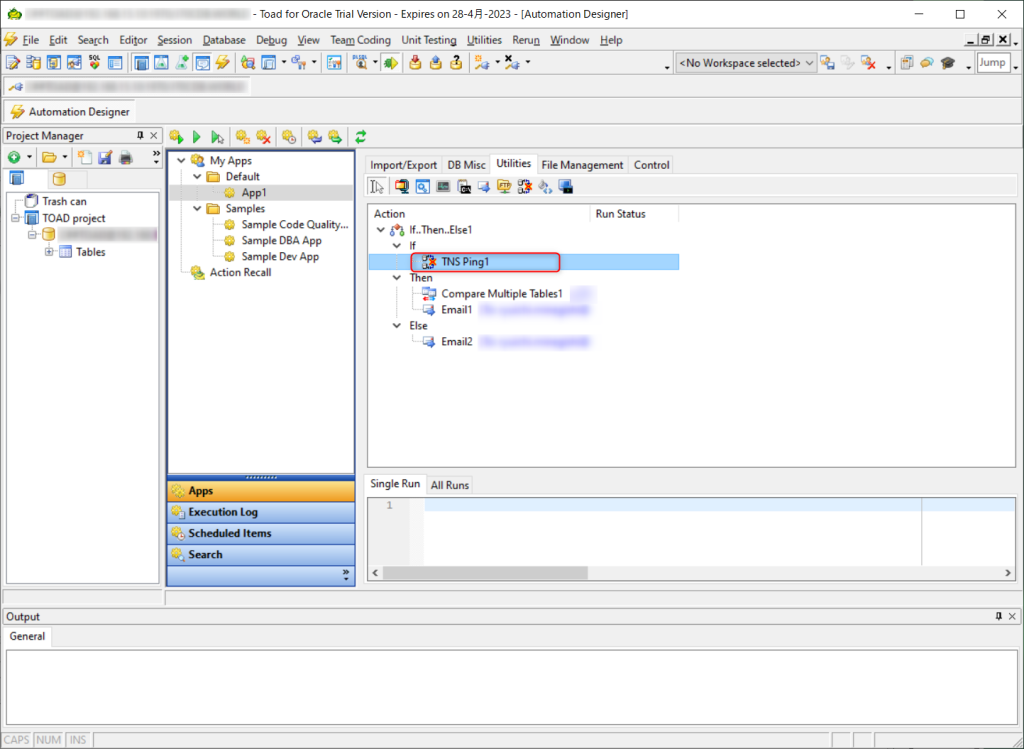Viewport: 1024px width, 749px height.
Task: Switch to the DB Misc tab
Action: [x=466, y=165]
